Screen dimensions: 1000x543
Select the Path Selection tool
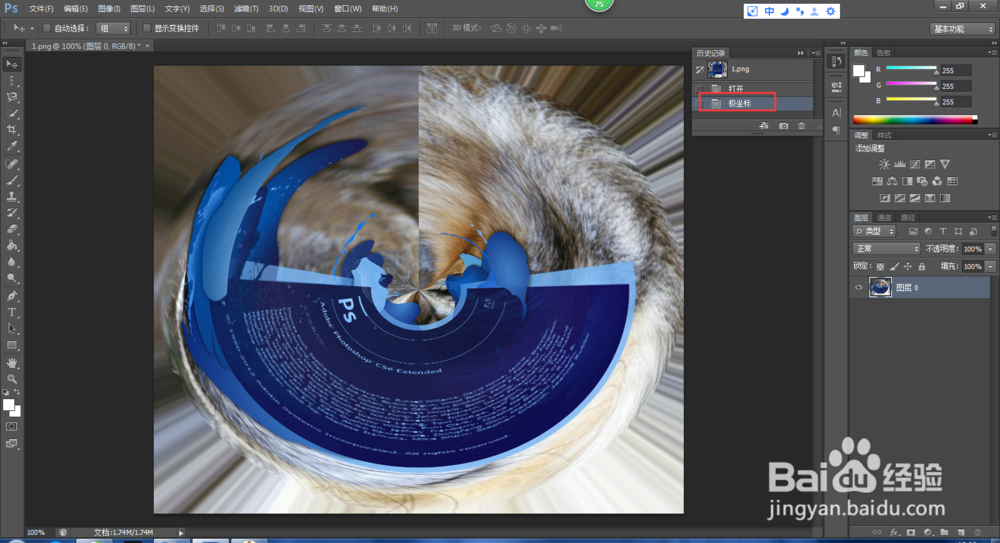[x=11, y=329]
